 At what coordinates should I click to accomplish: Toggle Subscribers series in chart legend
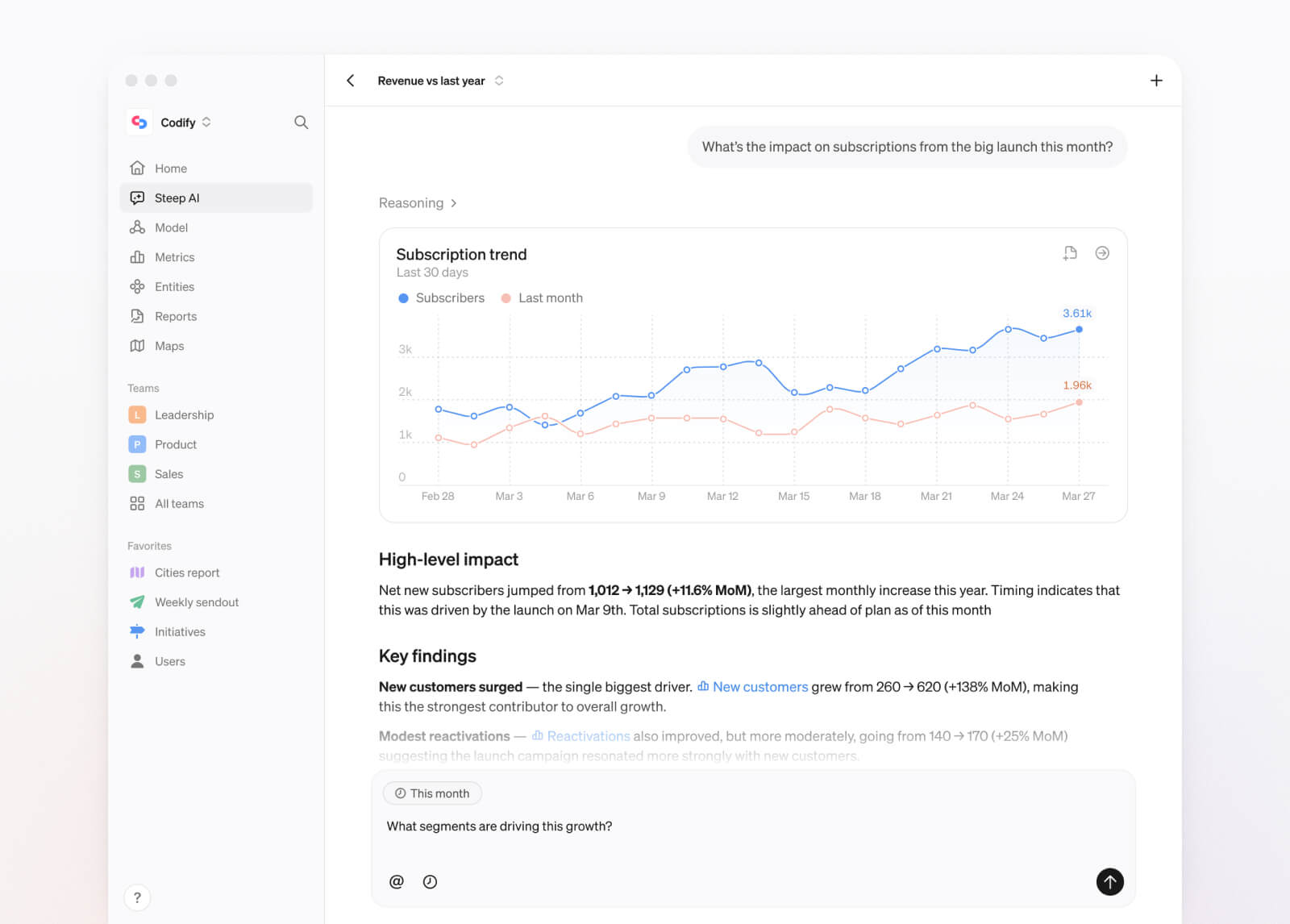click(x=442, y=298)
